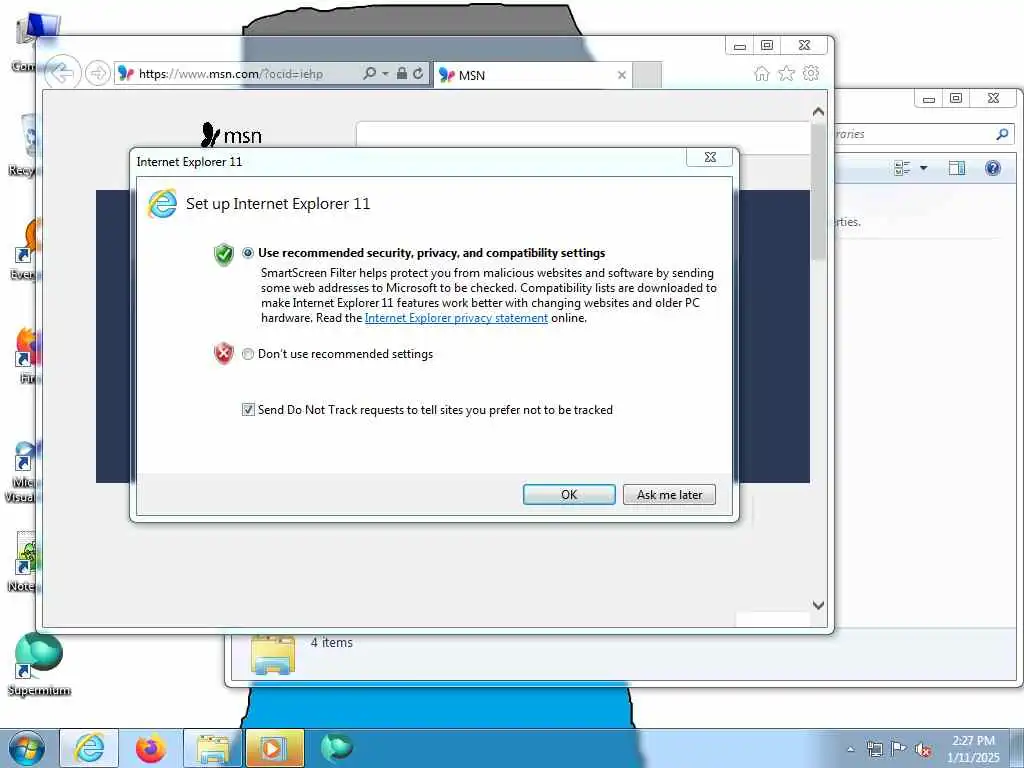
Task: Click the browser Forward arrow
Action: pos(97,73)
